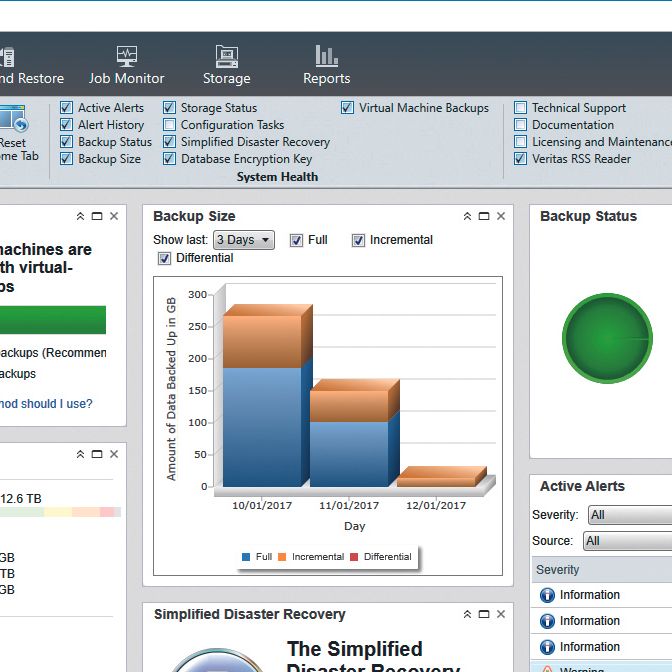Click the 11/01/2017 Full blue bar

pyautogui.click(x=349, y=454)
